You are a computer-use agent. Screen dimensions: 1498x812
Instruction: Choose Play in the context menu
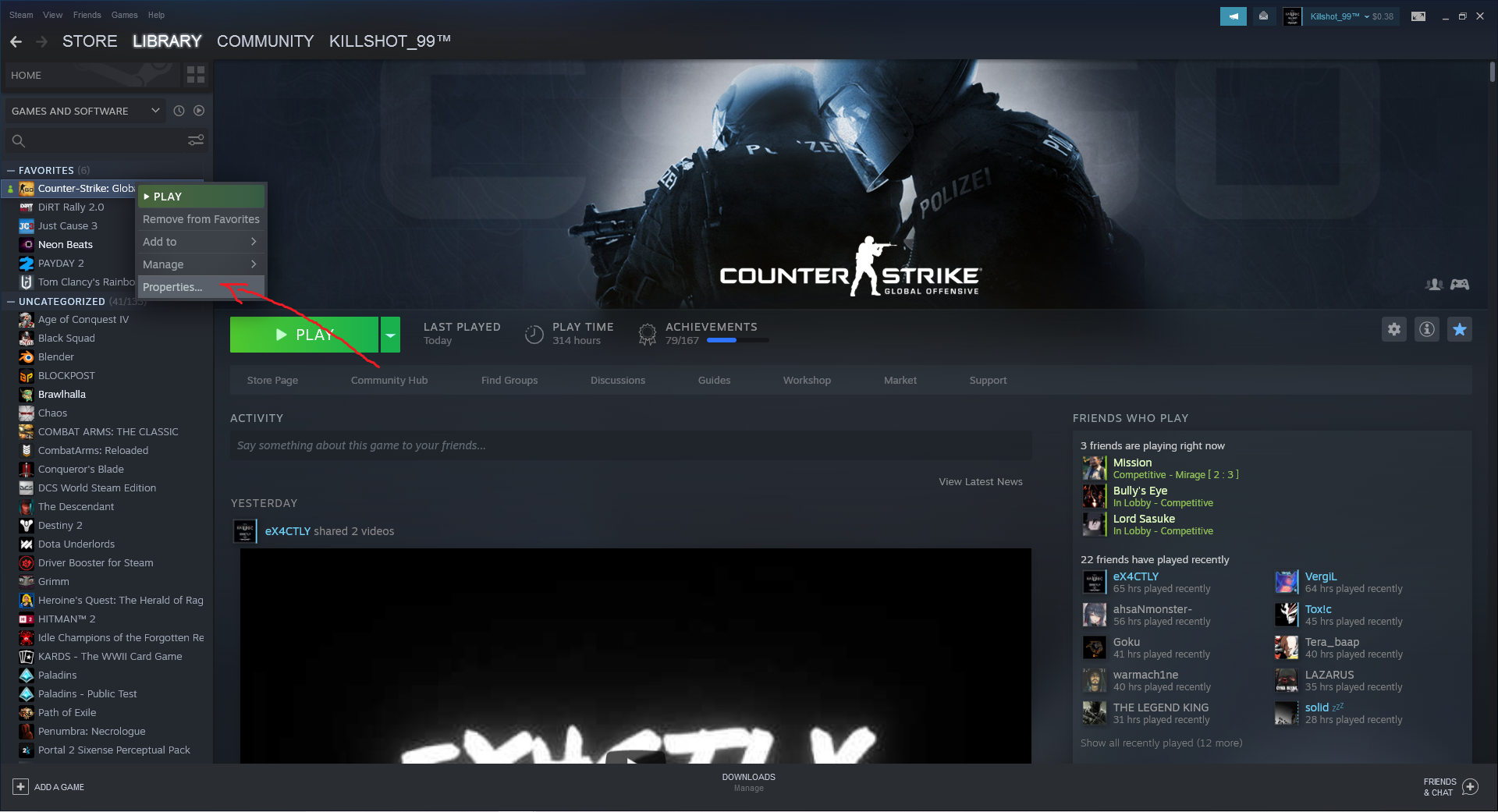click(x=201, y=197)
